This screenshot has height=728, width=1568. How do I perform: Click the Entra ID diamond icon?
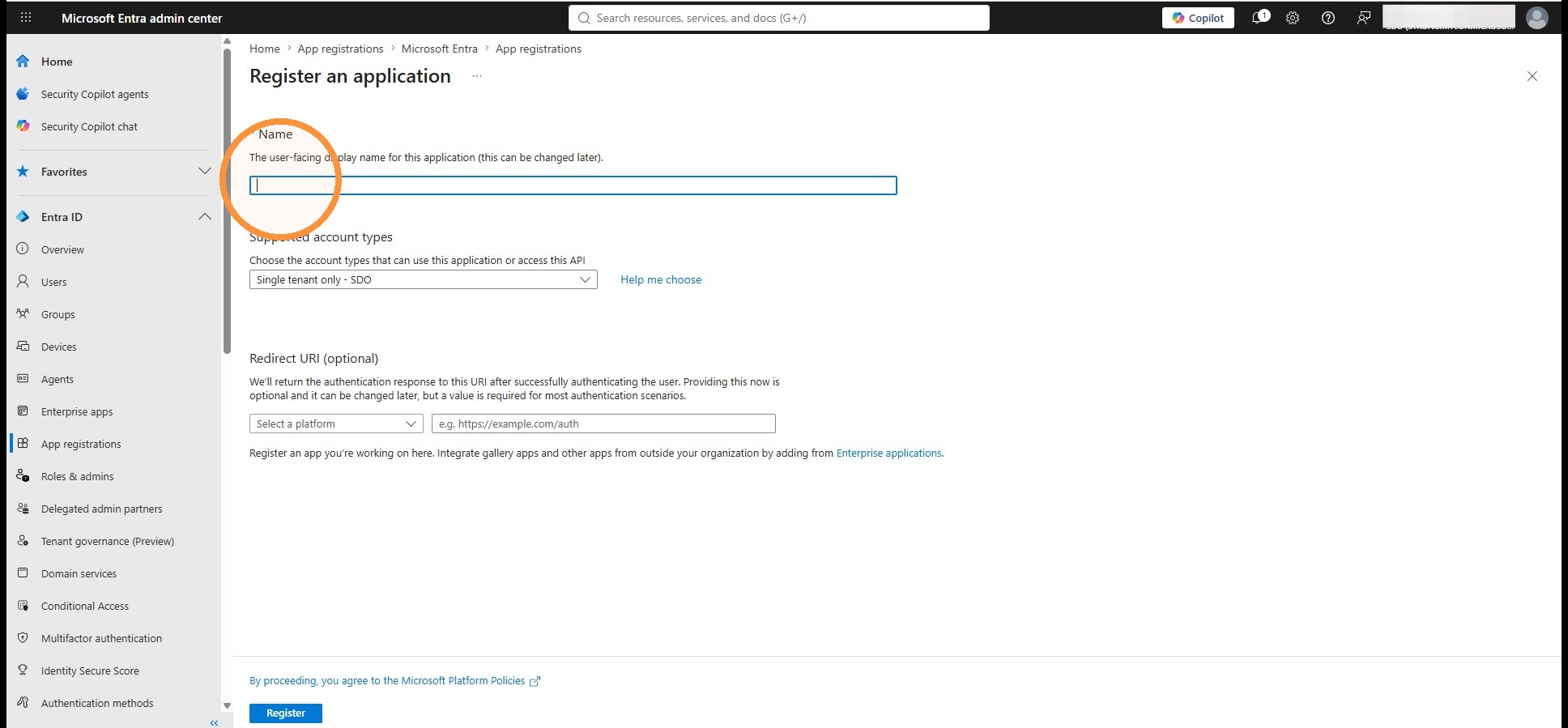tap(23, 217)
